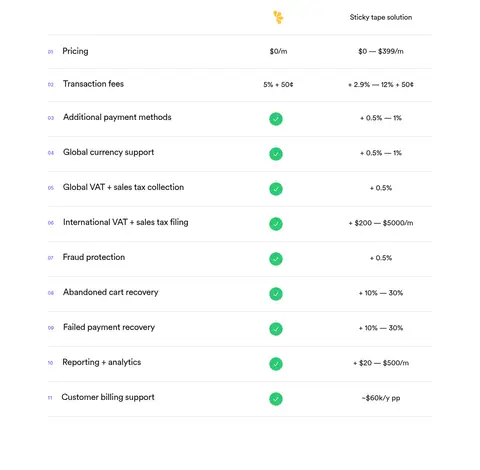Click the $0/m pricing value
The width and height of the screenshot is (480, 470).
point(278,51)
